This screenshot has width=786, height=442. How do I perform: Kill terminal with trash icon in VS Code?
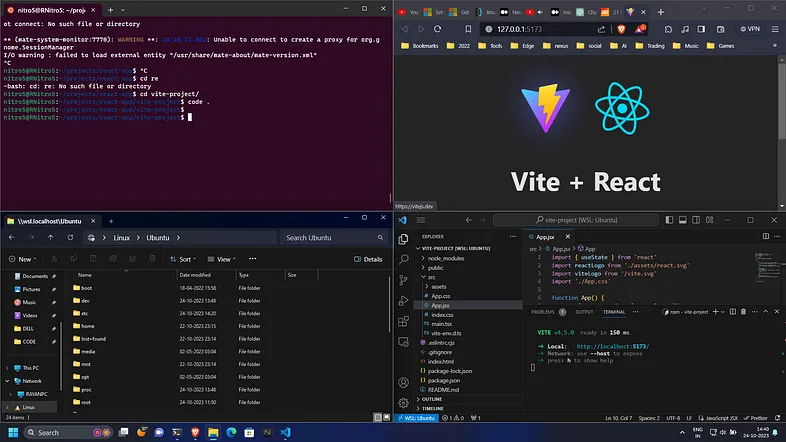pos(743,312)
